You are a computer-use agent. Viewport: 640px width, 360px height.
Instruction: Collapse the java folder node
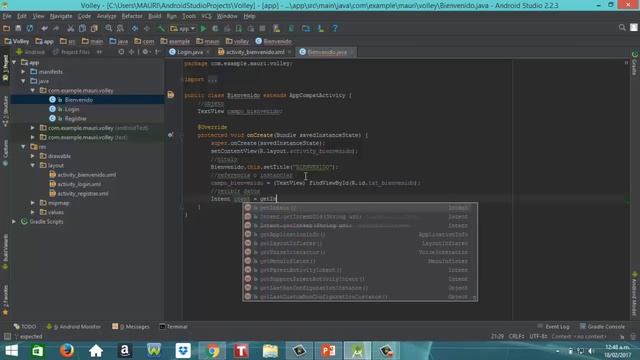tap(24, 81)
